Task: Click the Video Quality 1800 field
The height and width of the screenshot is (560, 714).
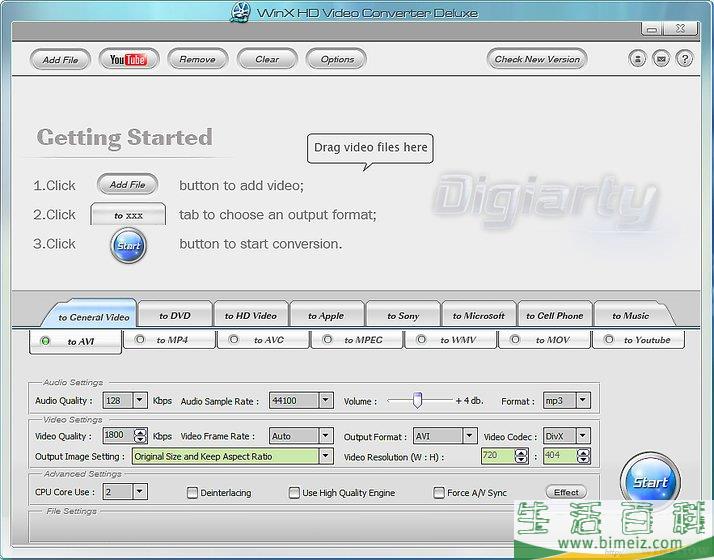Action: pyautogui.click(x=118, y=436)
